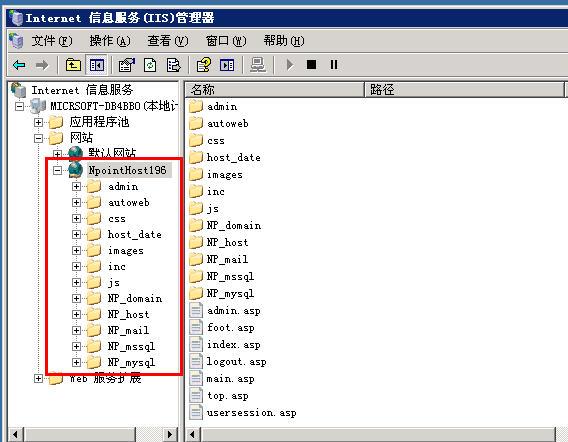This screenshot has height=442, width=568.
Task: Click the Forward arrow toolbar icon
Action: [x=42, y=65]
